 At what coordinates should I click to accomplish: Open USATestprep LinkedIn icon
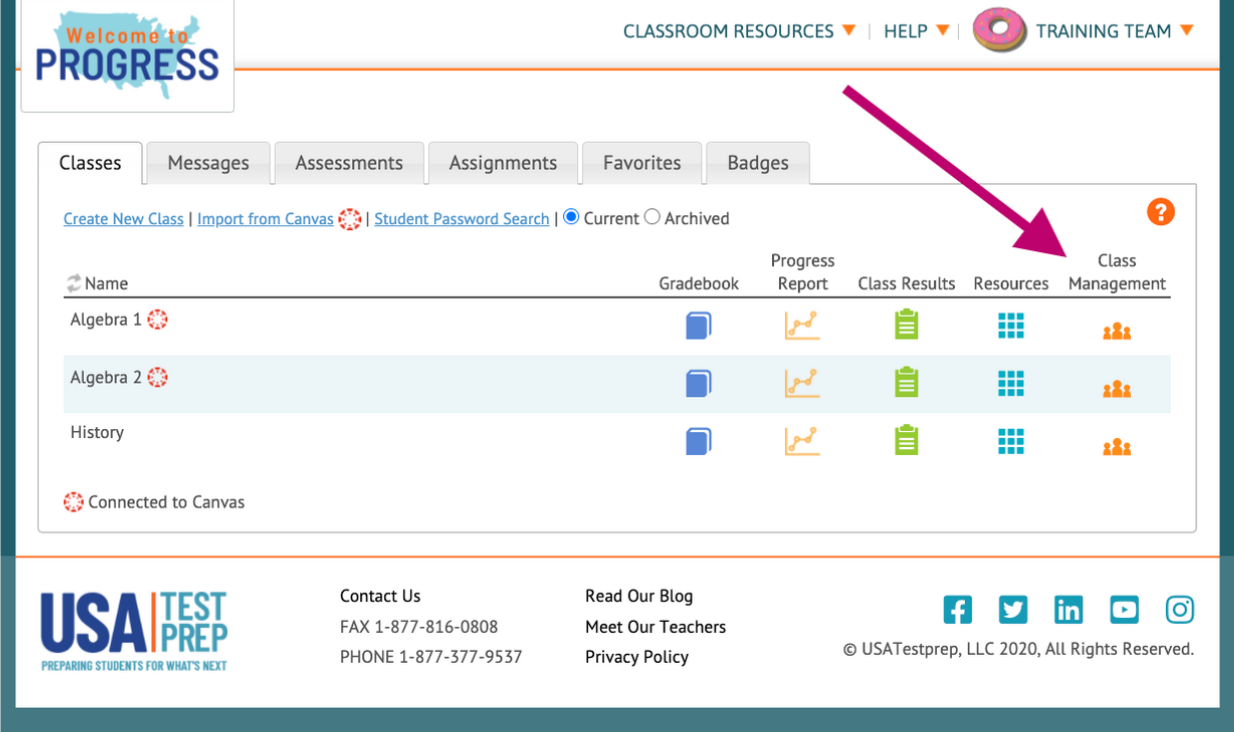[x=1068, y=609]
